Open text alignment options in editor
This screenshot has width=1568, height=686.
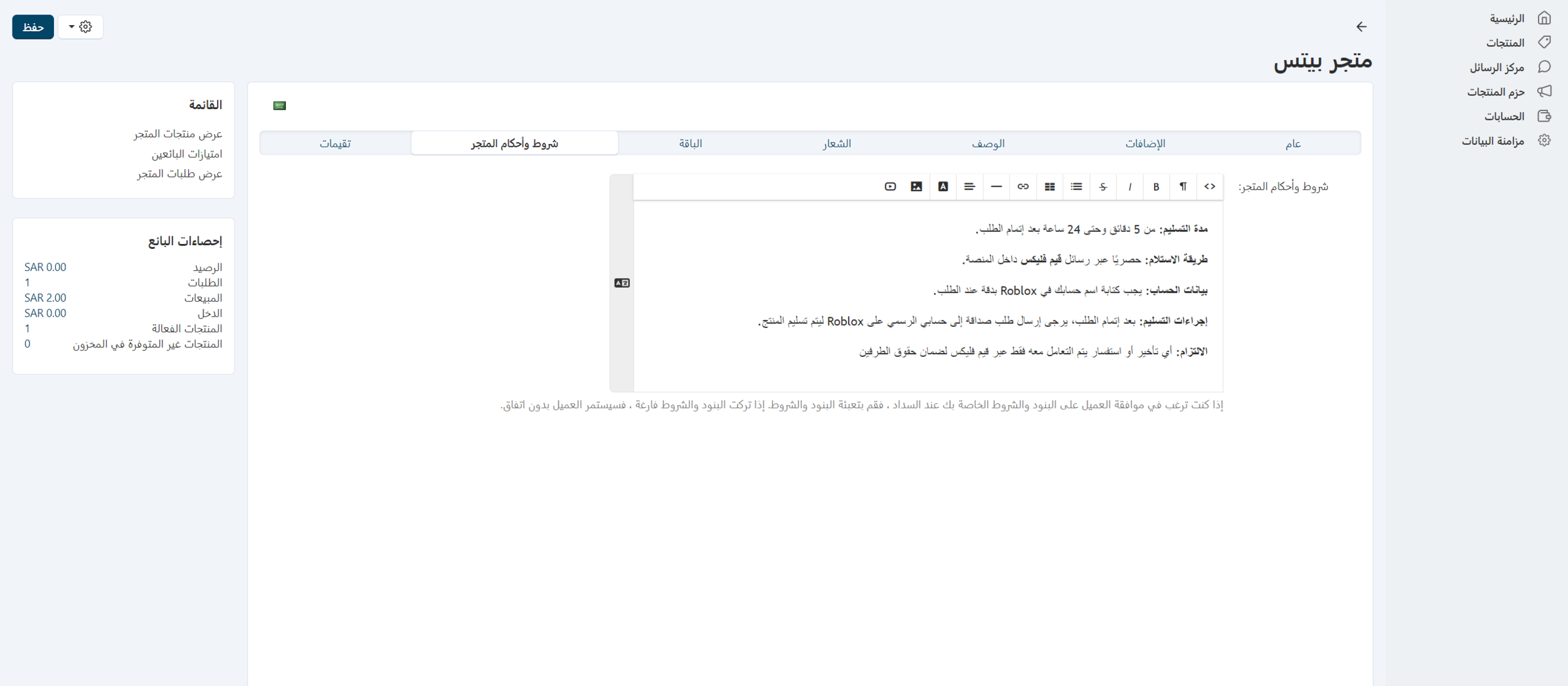coord(970,186)
